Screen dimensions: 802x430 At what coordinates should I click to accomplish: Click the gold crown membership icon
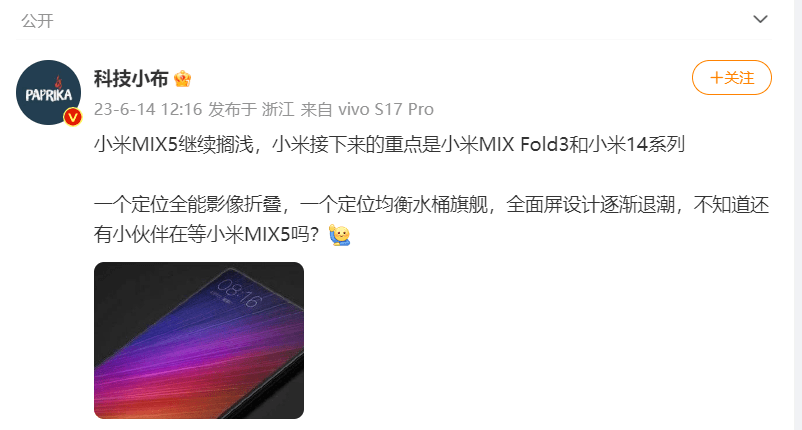coord(183,79)
